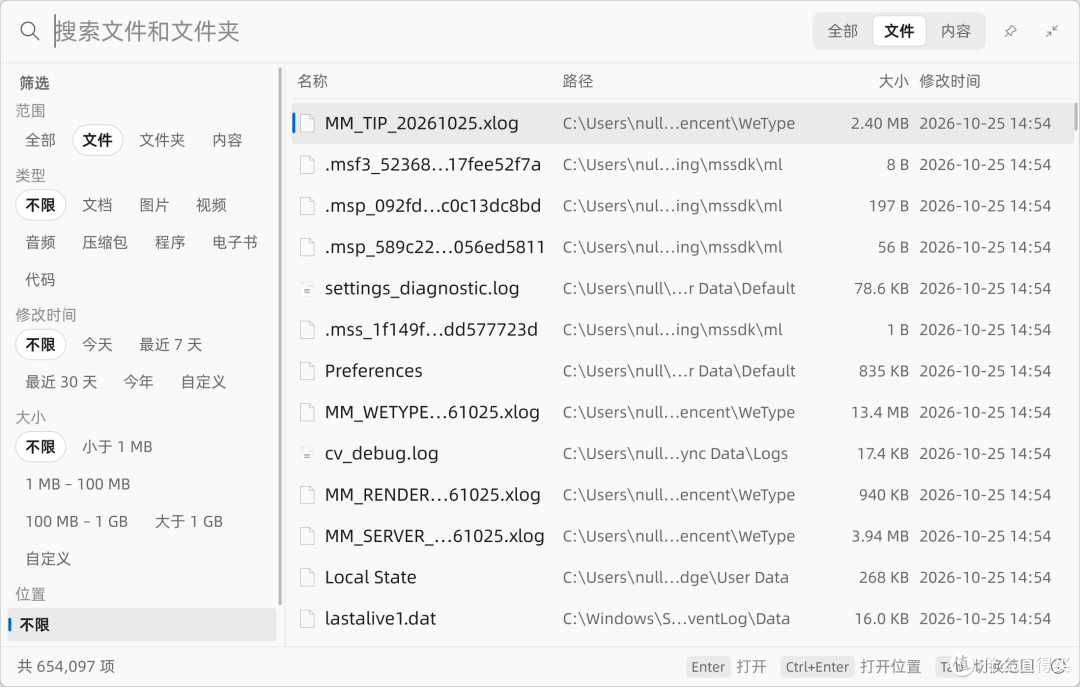Click file icon of settings_diagnostic.log
1080x687 pixels.
pyautogui.click(x=307, y=289)
